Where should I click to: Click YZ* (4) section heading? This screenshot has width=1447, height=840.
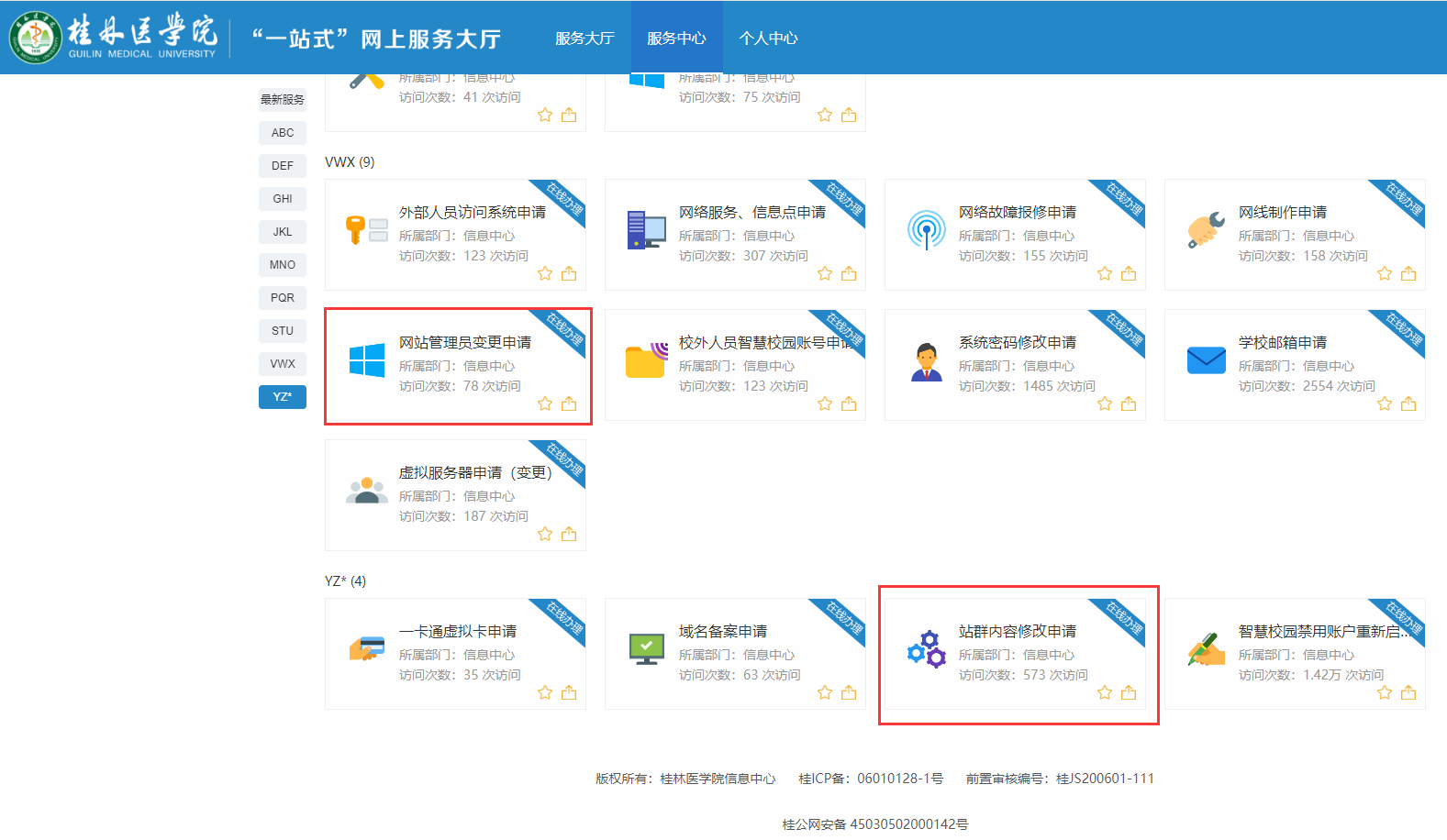[x=345, y=581]
